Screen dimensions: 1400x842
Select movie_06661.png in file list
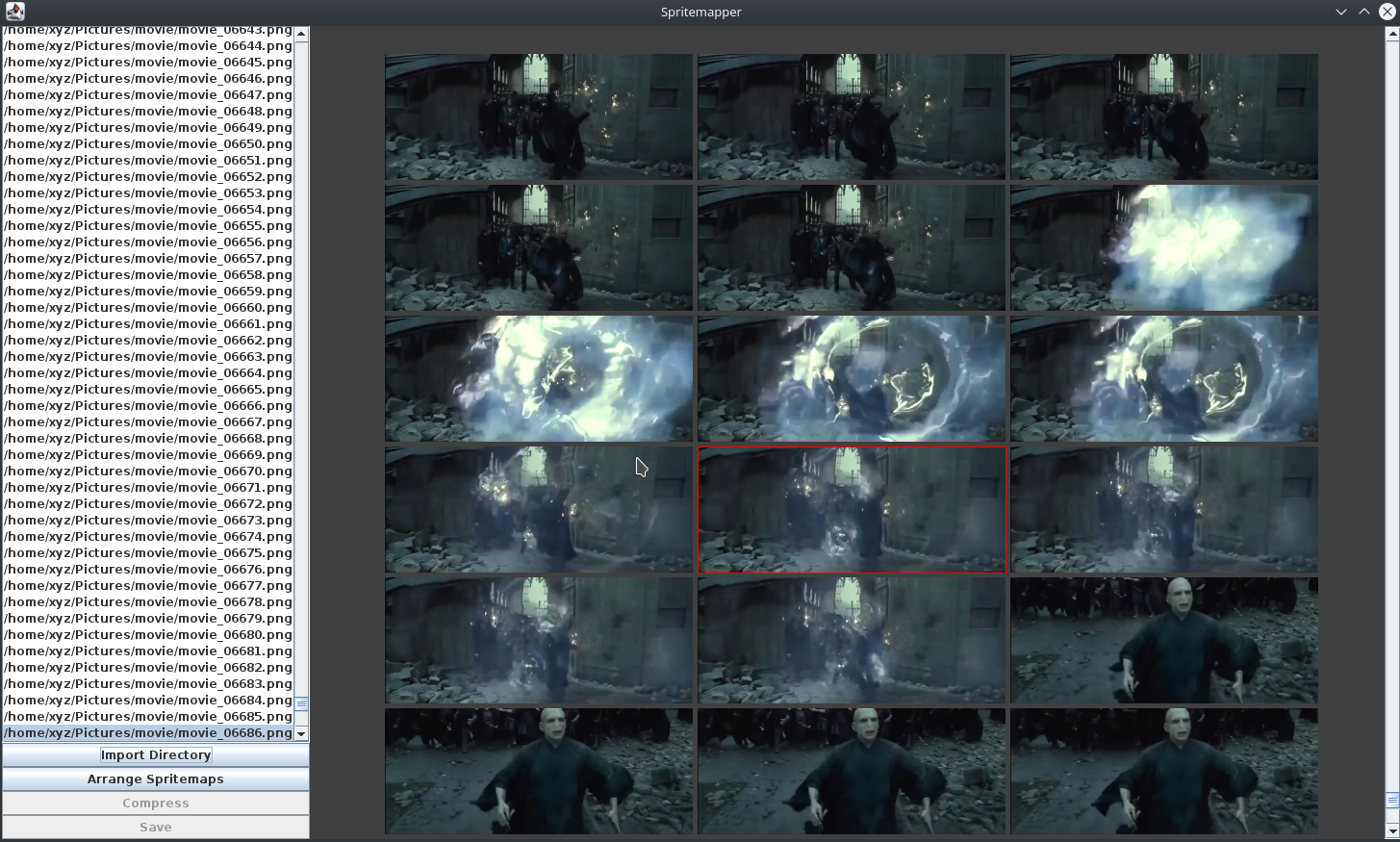tap(148, 323)
